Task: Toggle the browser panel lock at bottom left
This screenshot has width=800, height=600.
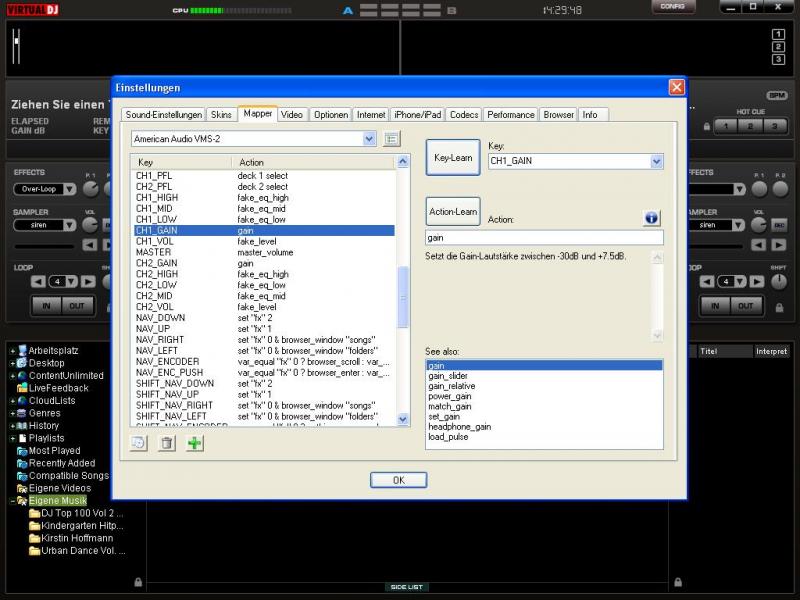Action: click(138, 581)
